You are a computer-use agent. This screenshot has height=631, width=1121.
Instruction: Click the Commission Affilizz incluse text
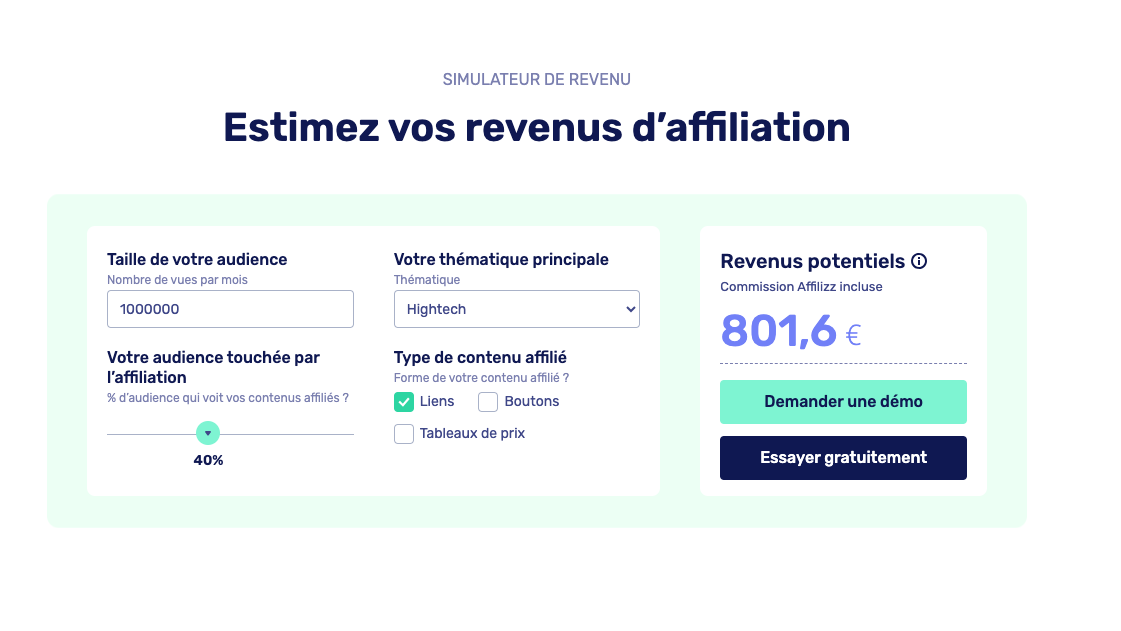(x=801, y=287)
